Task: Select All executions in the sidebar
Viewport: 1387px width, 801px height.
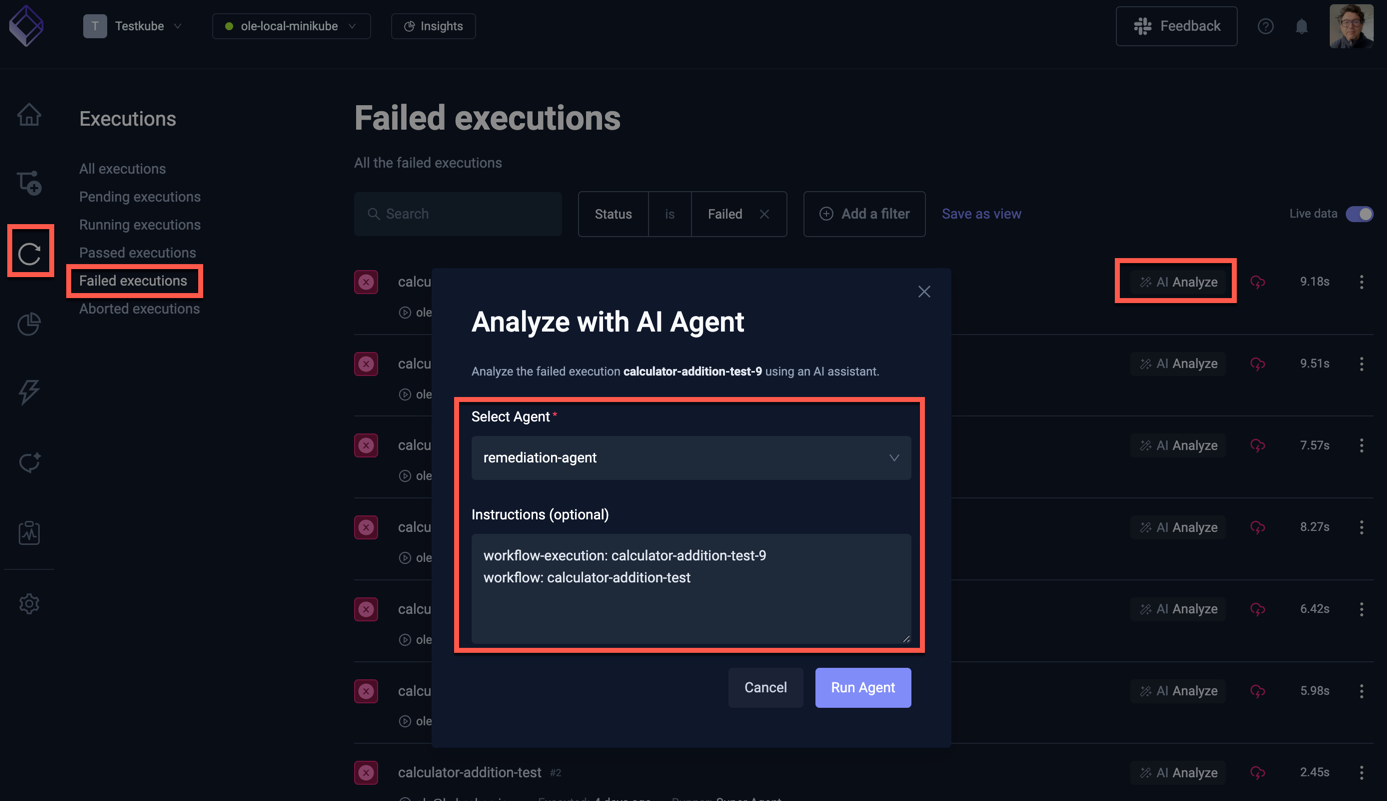Action: (x=122, y=168)
